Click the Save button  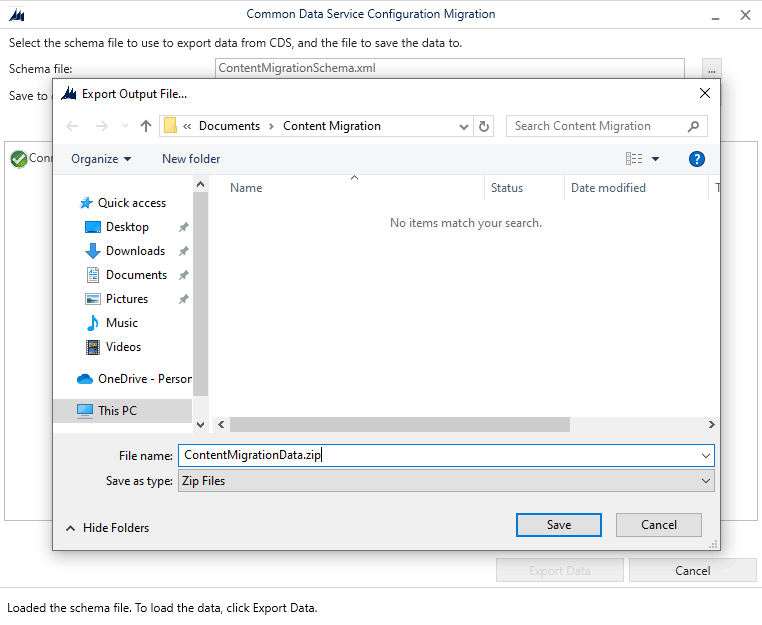[x=558, y=525]
